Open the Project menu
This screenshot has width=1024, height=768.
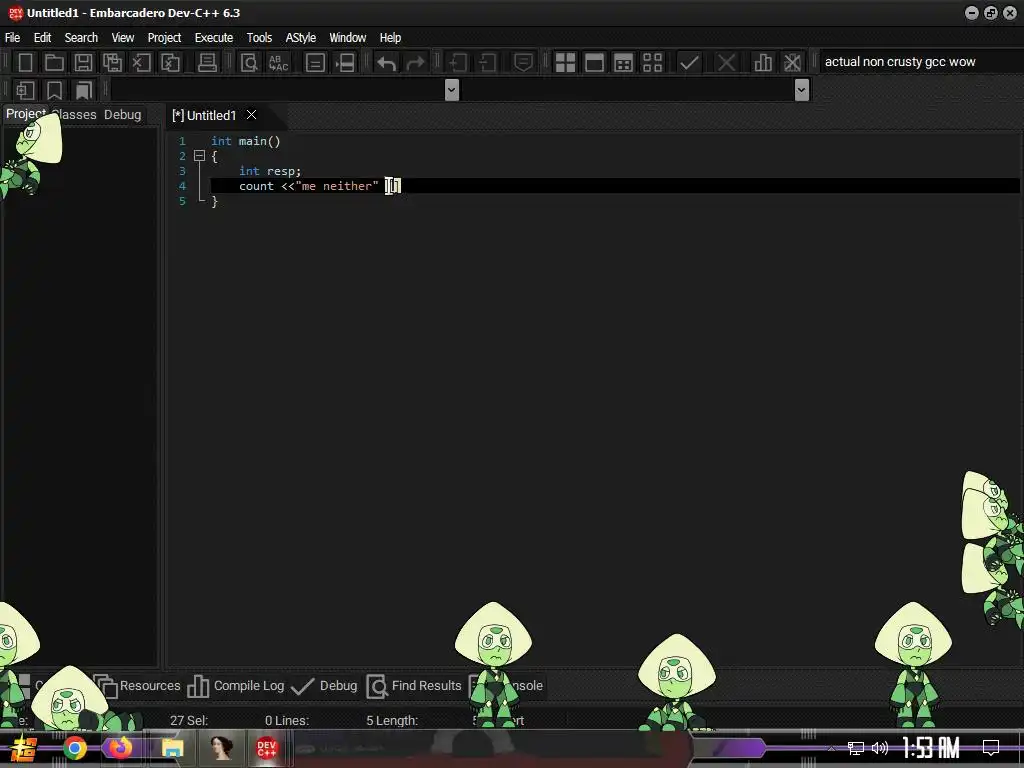click(164, 37)
